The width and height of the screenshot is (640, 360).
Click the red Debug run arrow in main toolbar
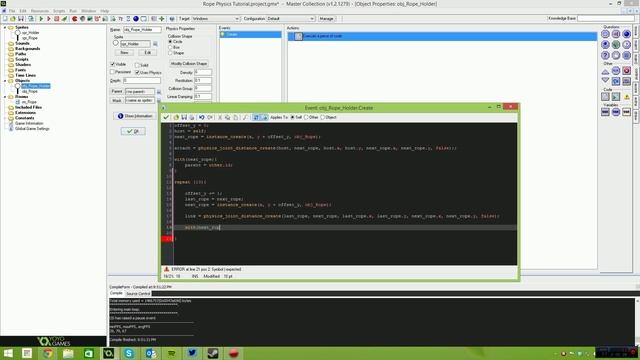click(49, 19)
